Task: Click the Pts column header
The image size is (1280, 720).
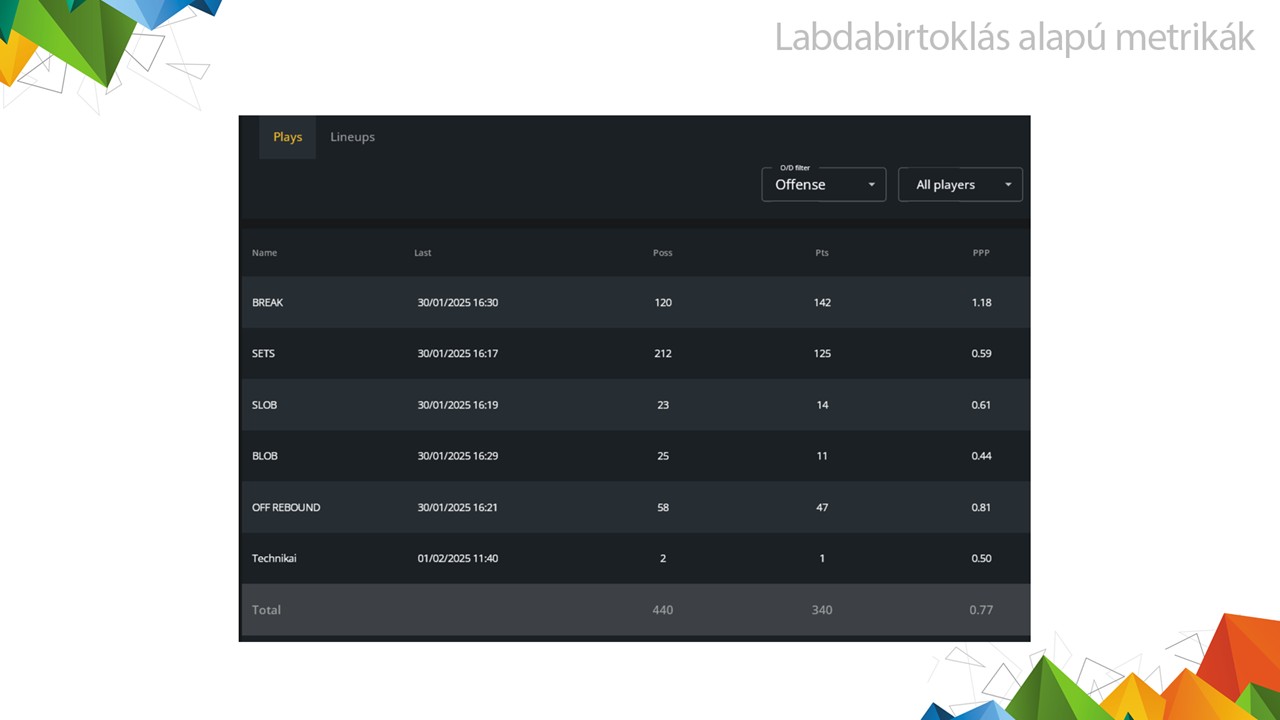Action: point(822,253)
